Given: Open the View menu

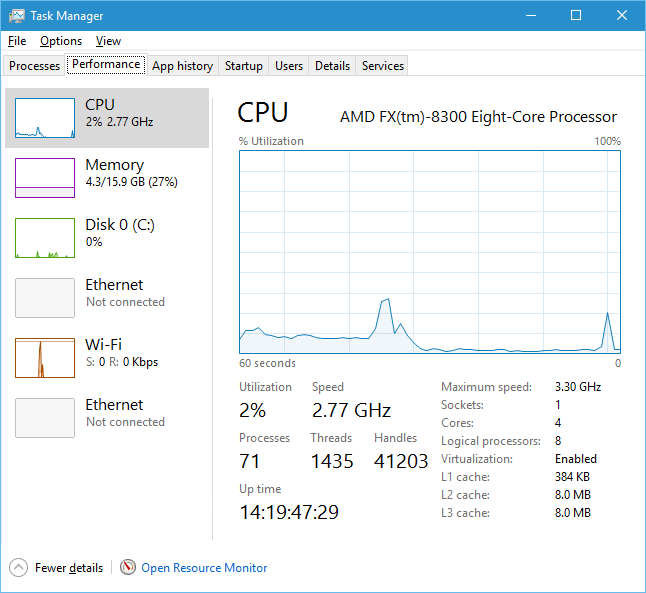Looking at the screenshot, I should click(108, 41).
